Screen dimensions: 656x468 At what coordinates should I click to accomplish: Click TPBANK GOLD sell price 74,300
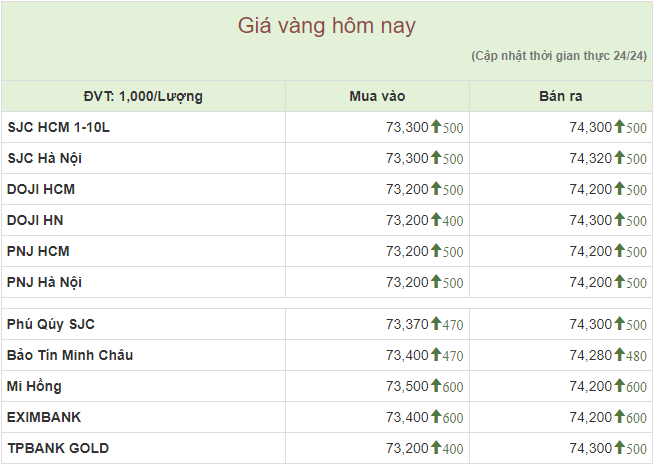[x=591, y=448]
